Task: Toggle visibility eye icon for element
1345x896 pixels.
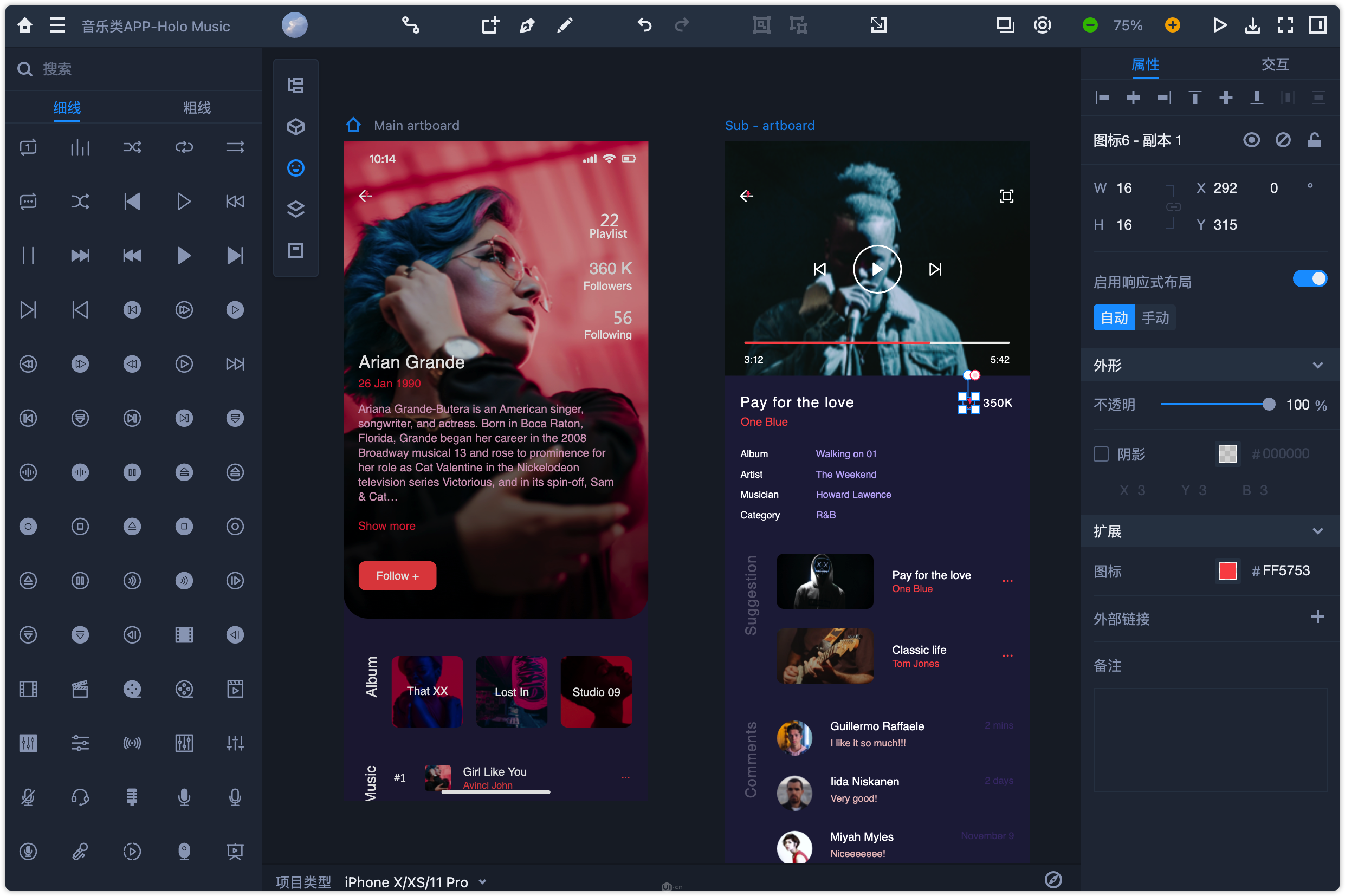Action: click(1249, 139)
